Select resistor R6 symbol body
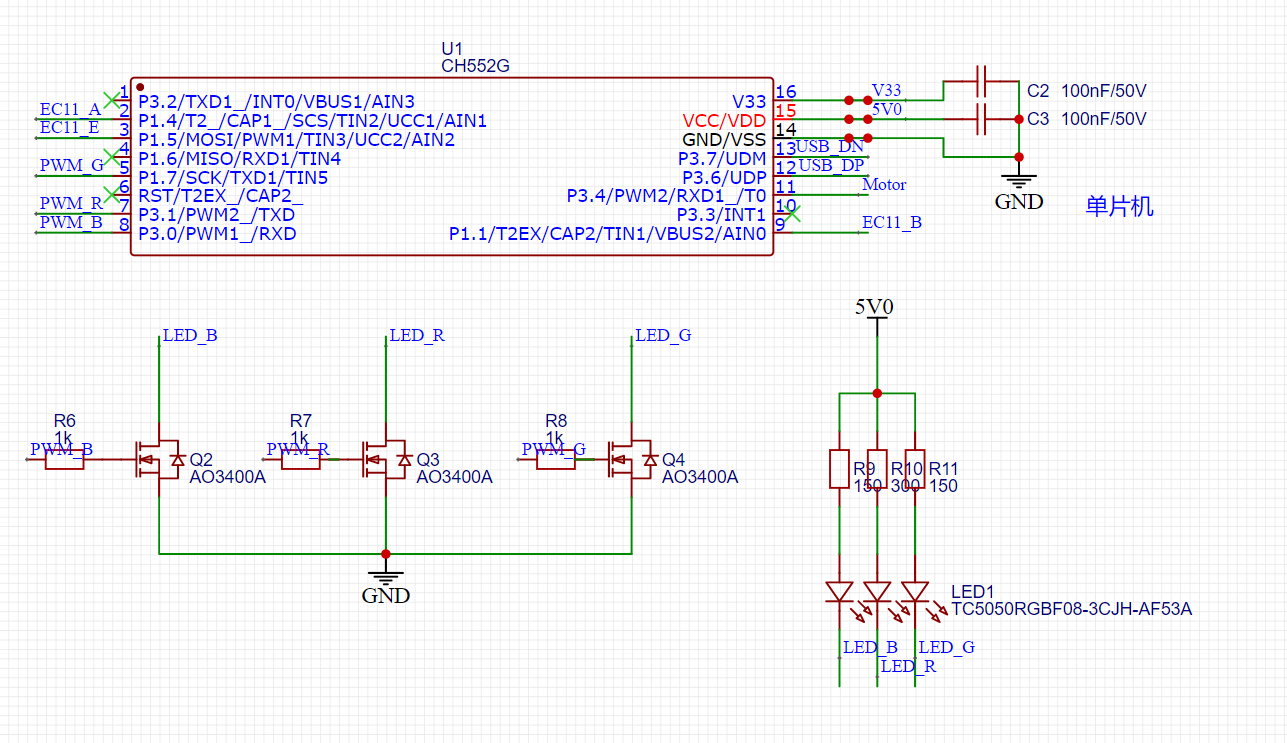The height and width of the screenshot is (743, 1287). 64,459
